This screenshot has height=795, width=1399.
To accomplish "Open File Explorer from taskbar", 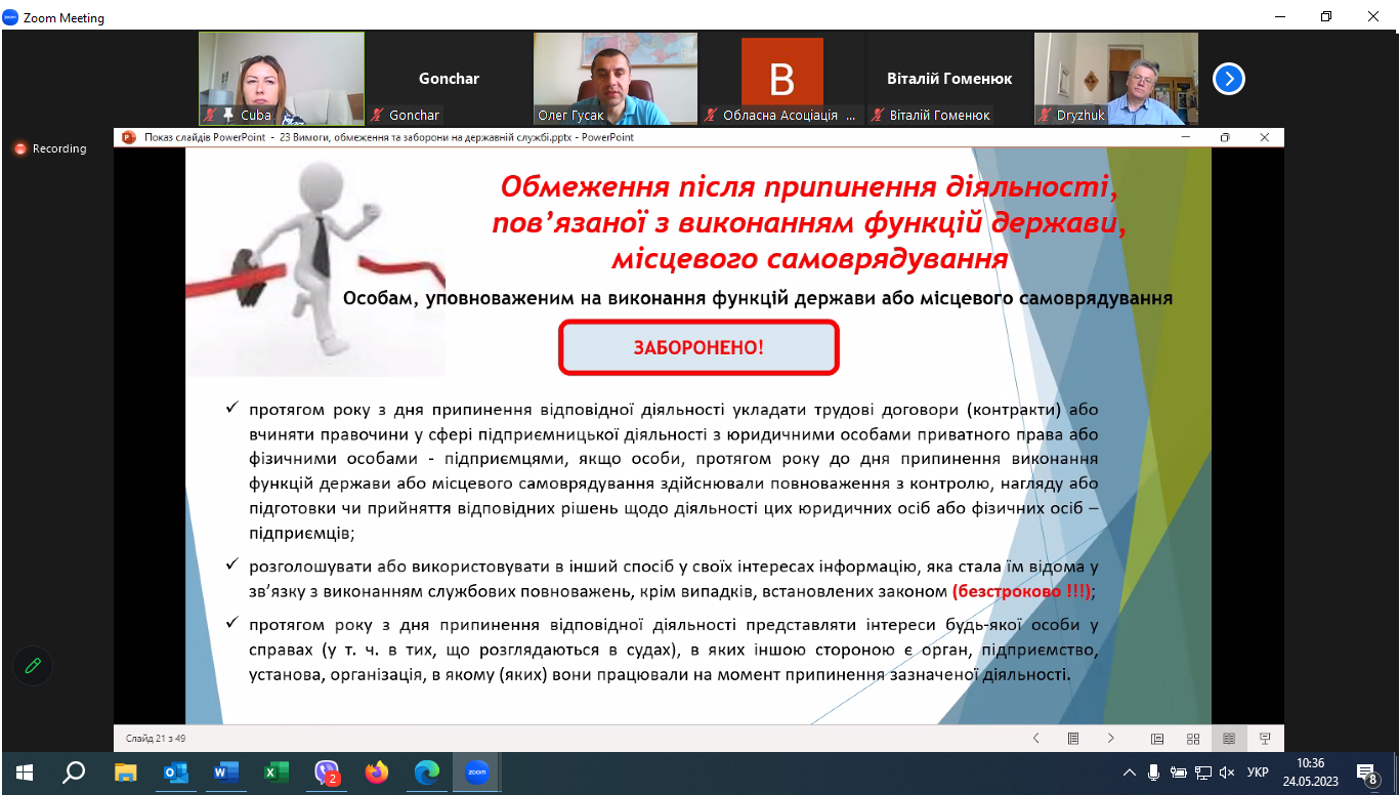I will 125,773.
